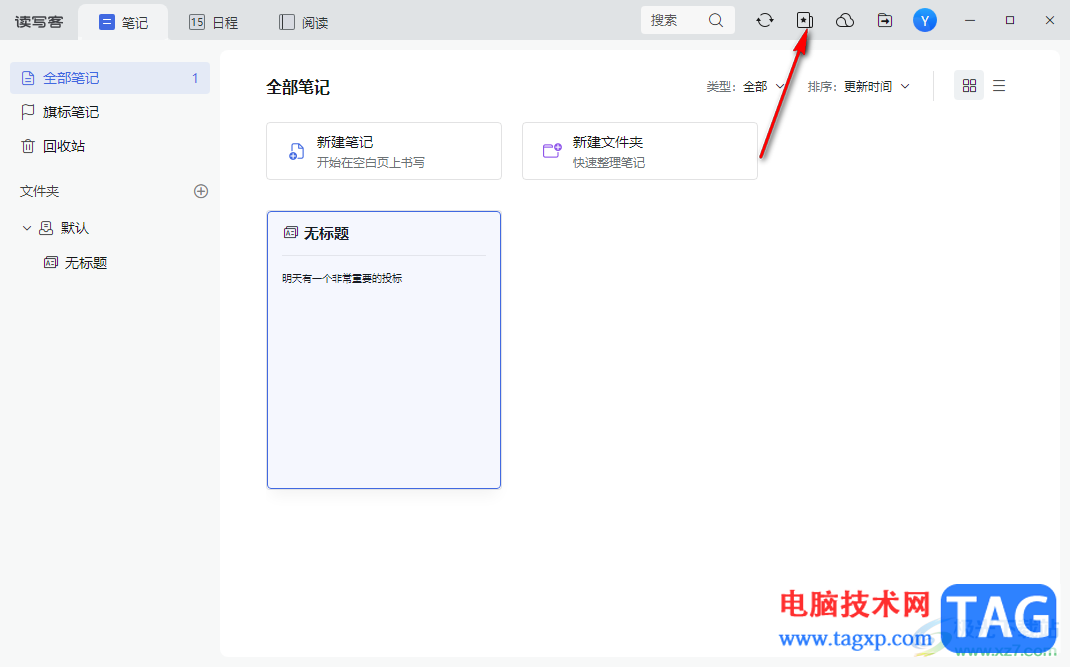Screen dimensions: 1070x667
Task: Click the 文件夹 section label
Action: 40,191
